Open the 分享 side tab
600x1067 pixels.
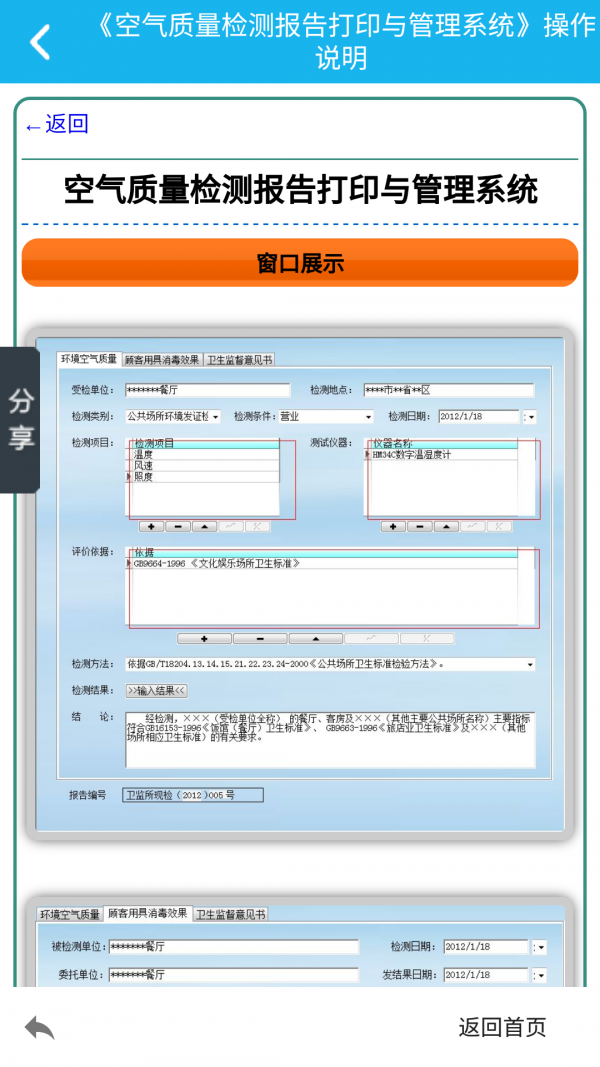[x=20, y=420]
